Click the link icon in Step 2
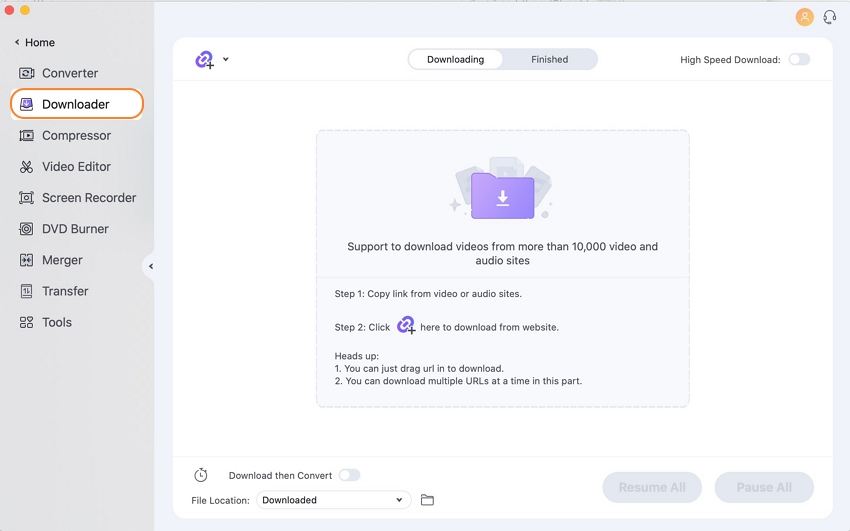 (x=405, y=325)
